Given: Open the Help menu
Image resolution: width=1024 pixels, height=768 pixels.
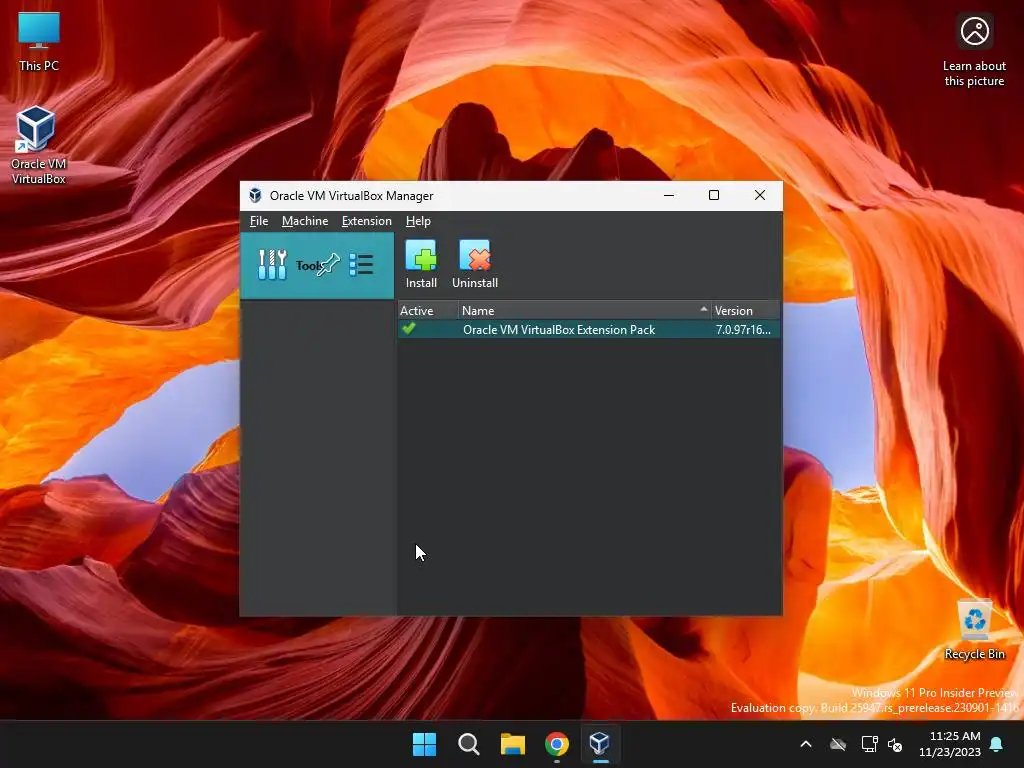Looking at the screenshot, I should coord(418,221).
